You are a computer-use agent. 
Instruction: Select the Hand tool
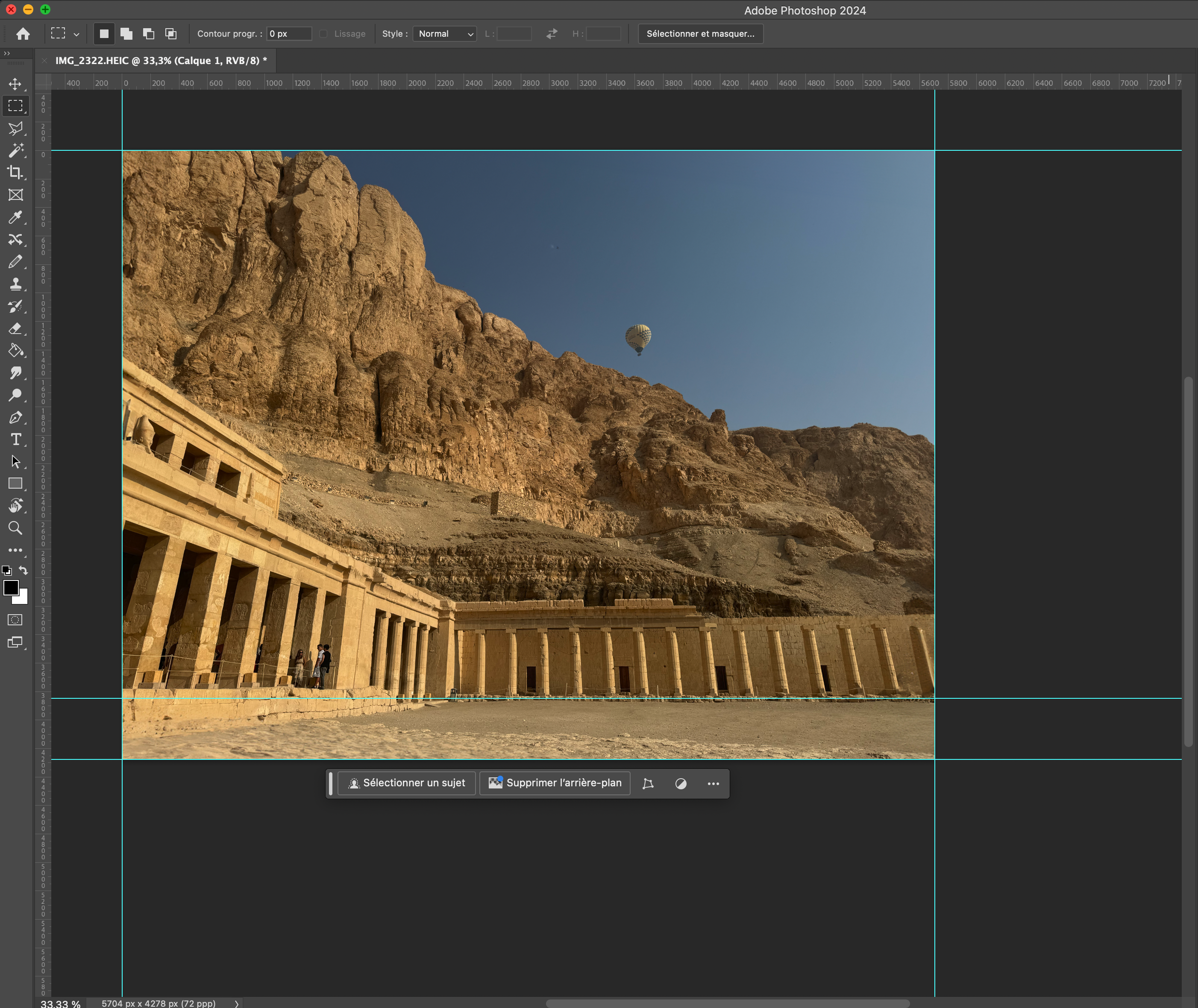15,506
